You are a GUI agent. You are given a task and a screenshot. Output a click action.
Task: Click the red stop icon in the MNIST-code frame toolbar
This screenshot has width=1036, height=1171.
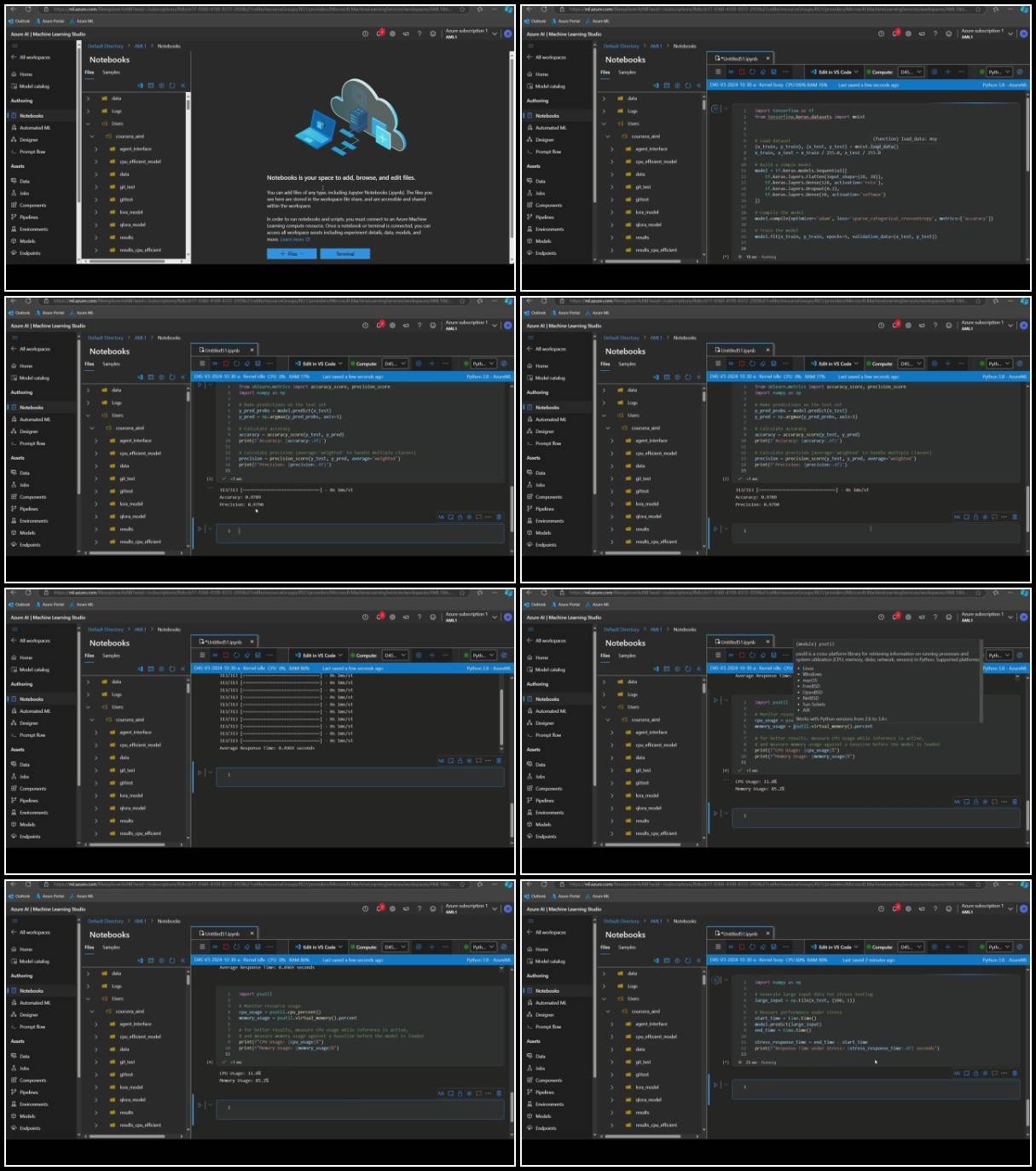[x=742, y=72]
